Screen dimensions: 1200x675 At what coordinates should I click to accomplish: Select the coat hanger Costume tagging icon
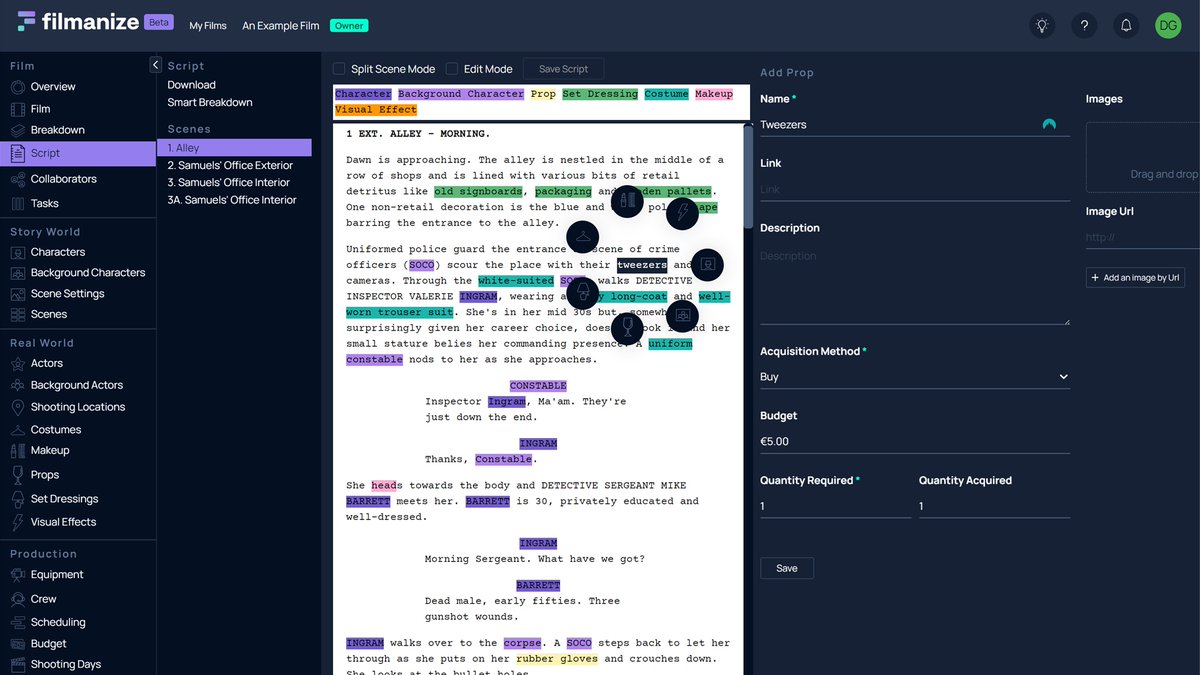583,238
